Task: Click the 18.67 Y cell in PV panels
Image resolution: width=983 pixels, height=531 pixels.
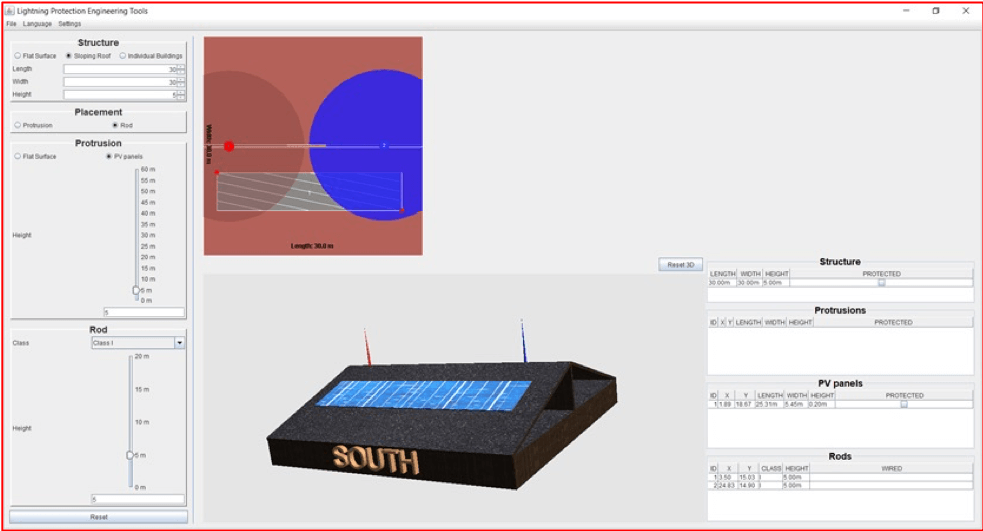Action: pyautogui.click(x=744, y=404)
